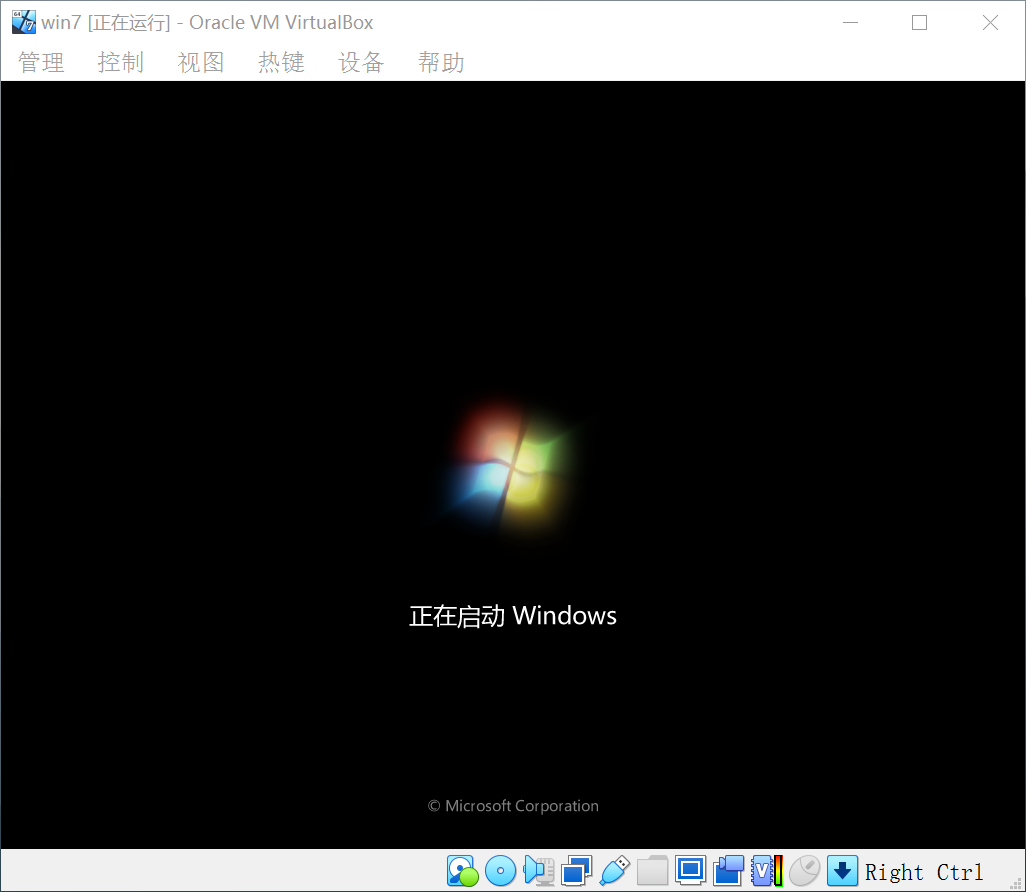Open the 视图 menu
Viewport: 1026px width, 892px height.
201,62
